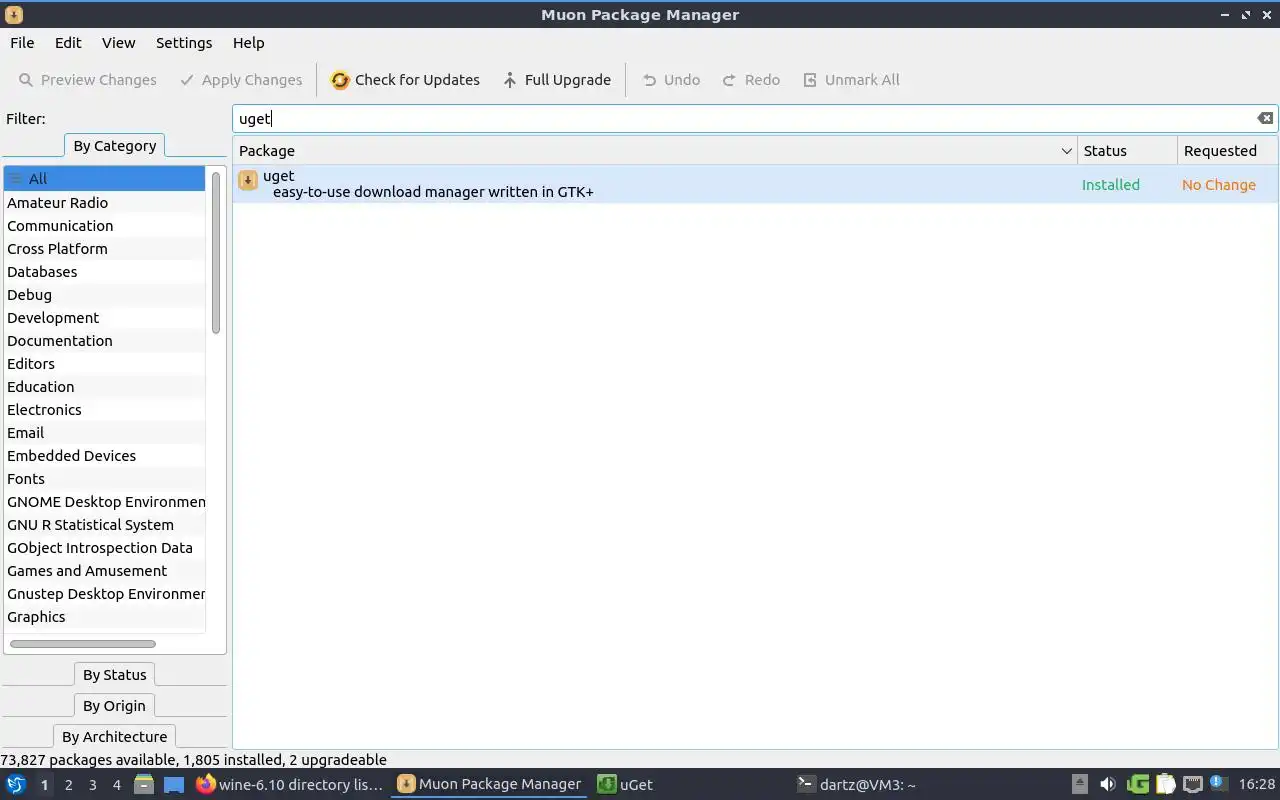
Task: Select the Databases category
Action: pyautogui.click(x=104, y=272)
